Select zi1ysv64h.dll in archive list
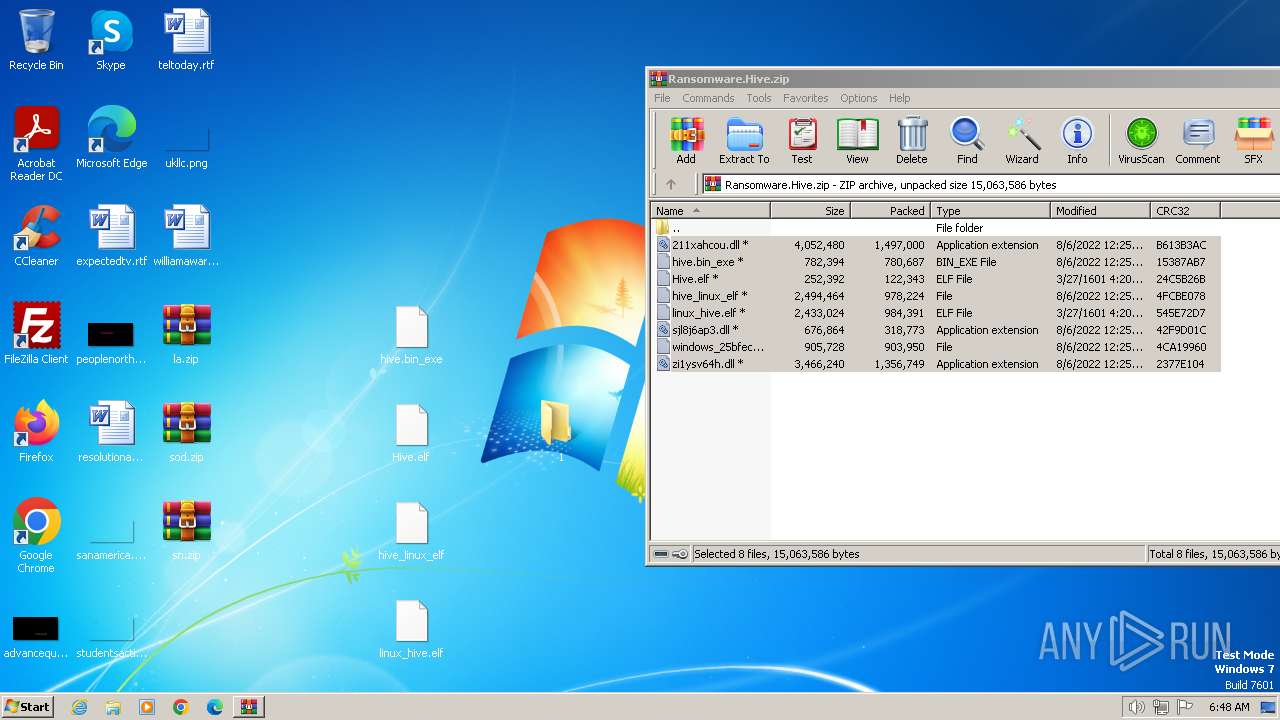Viewport: 1280px width, 720px height. 937,364
